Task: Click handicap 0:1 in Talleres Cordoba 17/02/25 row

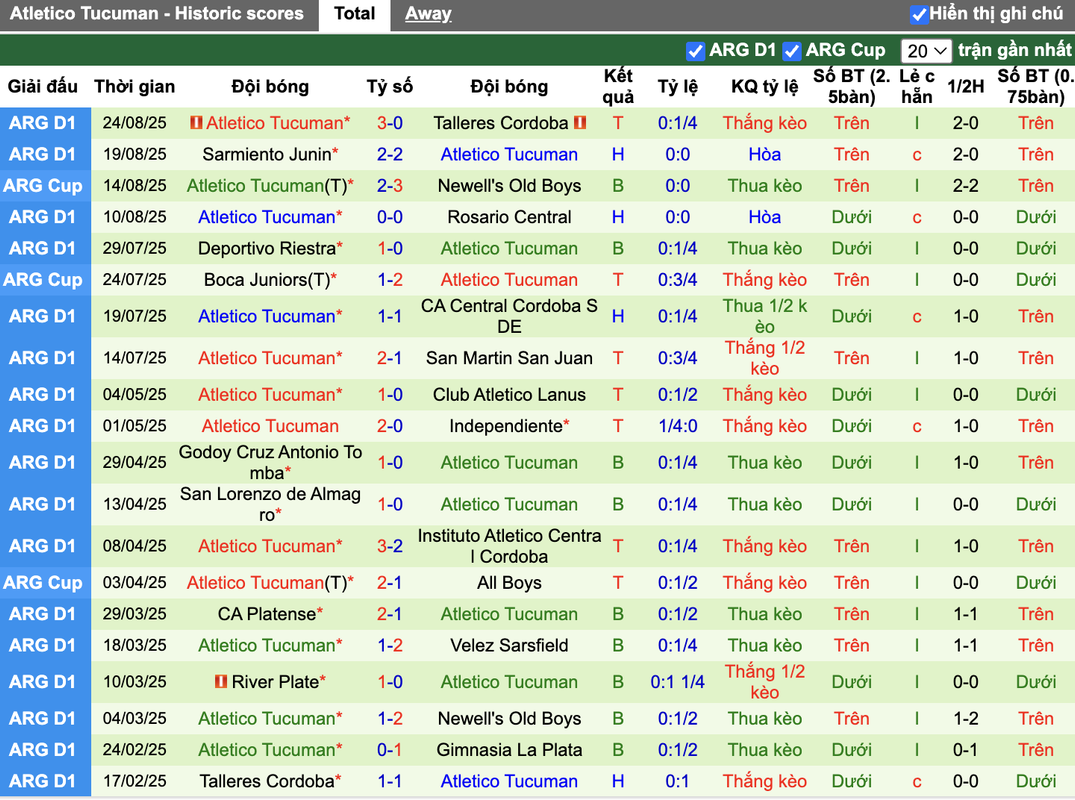Action: tap(677, 781)
